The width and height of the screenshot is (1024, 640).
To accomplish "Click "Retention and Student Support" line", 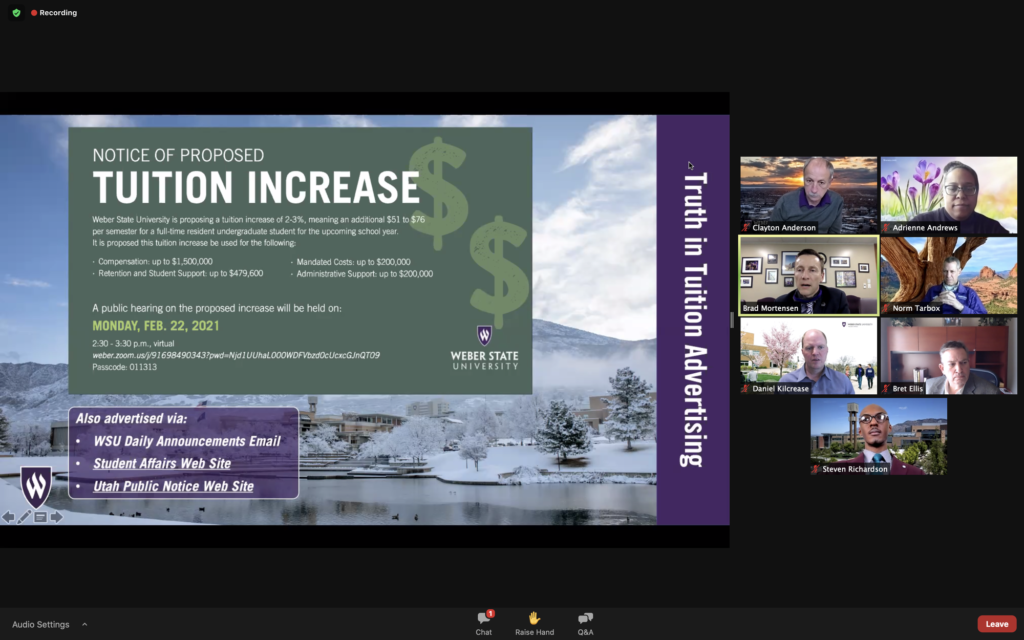I will (180, 274).
